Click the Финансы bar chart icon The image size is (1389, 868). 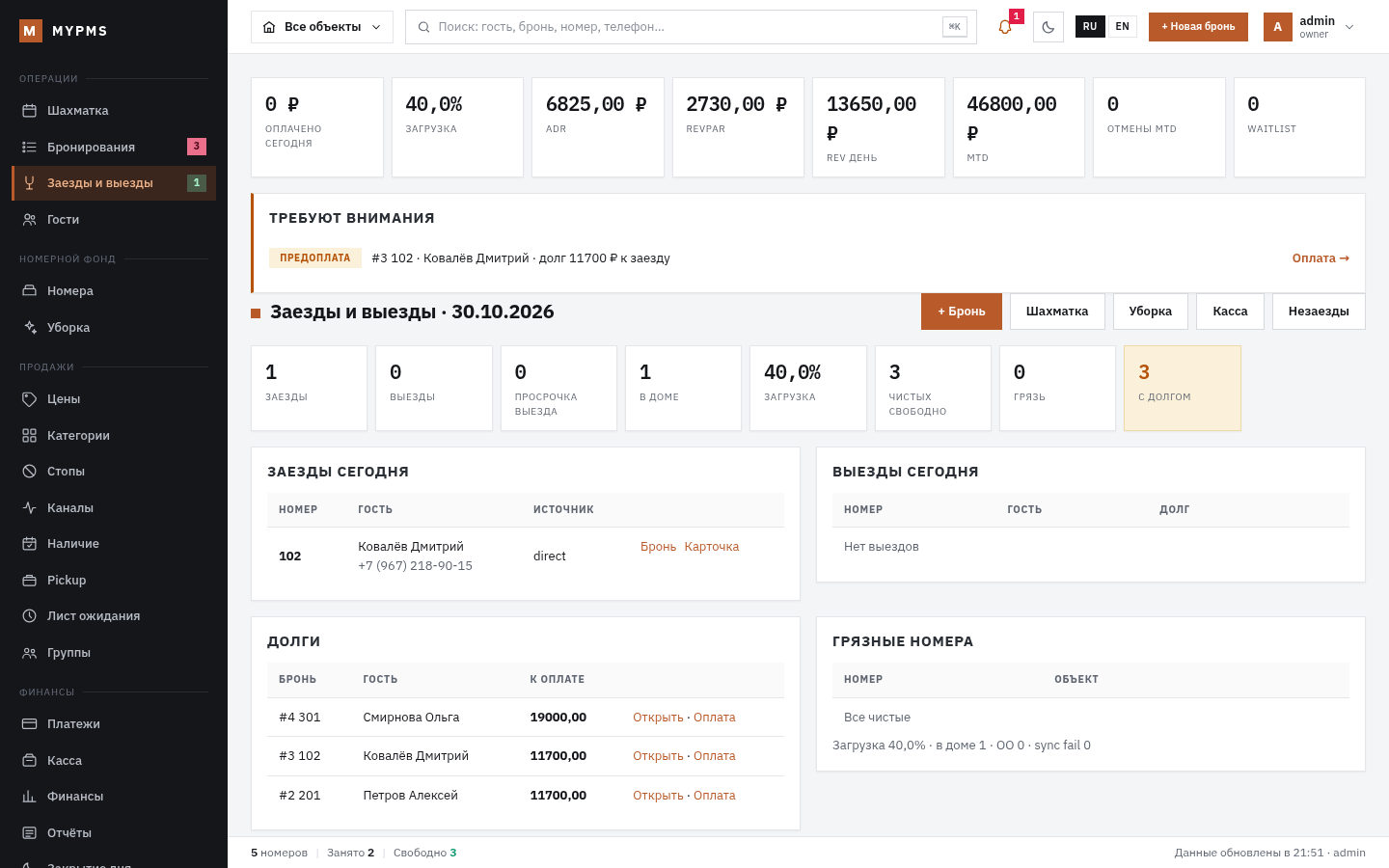[29, 797]
